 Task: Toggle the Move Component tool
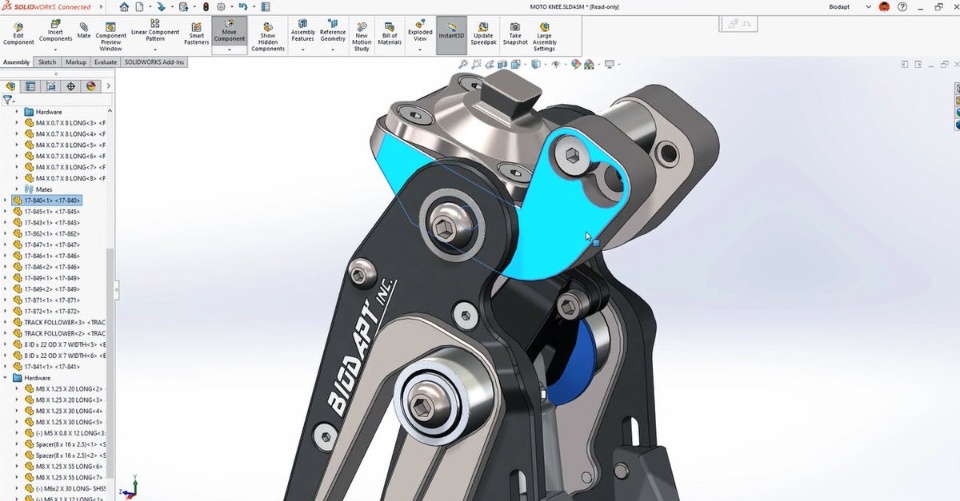230,31
